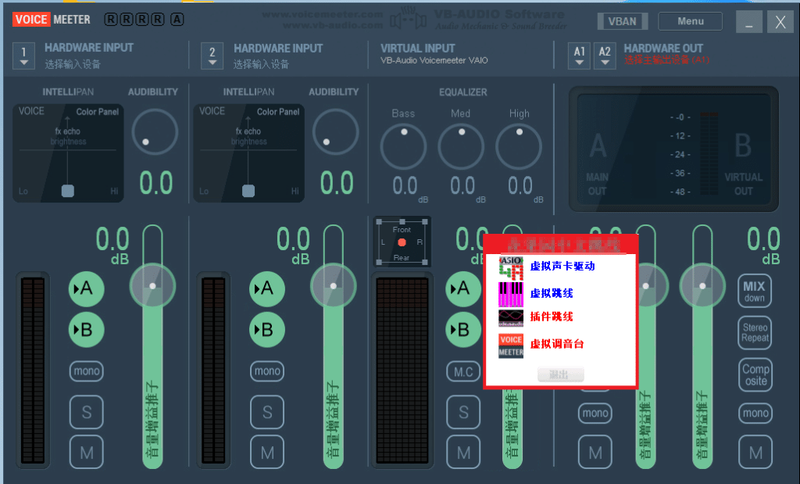Viewport: 800px width, 484px height.
Task: Mute the Virtual Input with M button
Action: coord(463,452)
